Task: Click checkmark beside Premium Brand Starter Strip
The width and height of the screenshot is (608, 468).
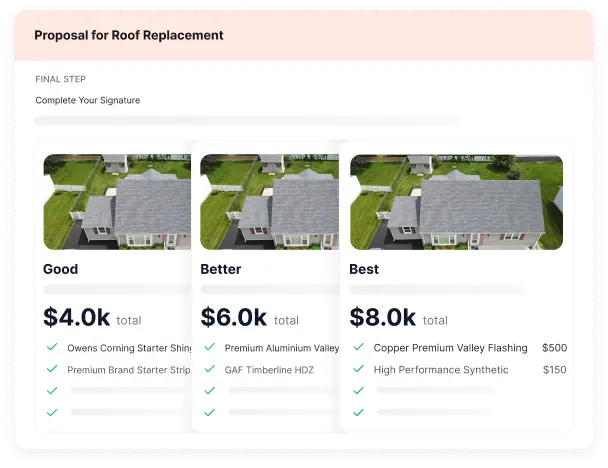Action: click(x=51, y=369)
